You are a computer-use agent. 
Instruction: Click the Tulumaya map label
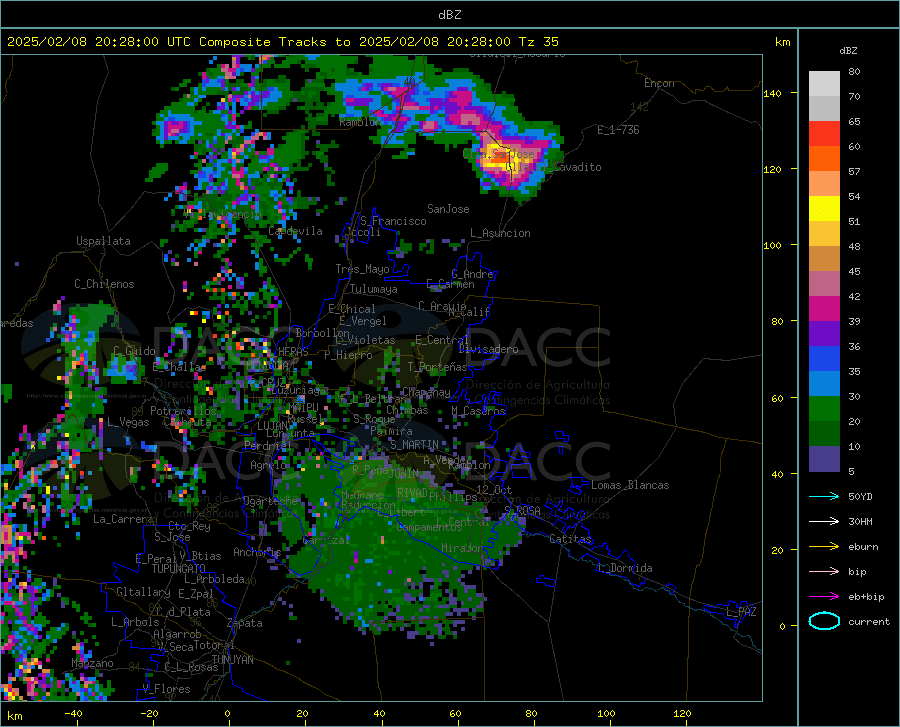click(374, 289)
